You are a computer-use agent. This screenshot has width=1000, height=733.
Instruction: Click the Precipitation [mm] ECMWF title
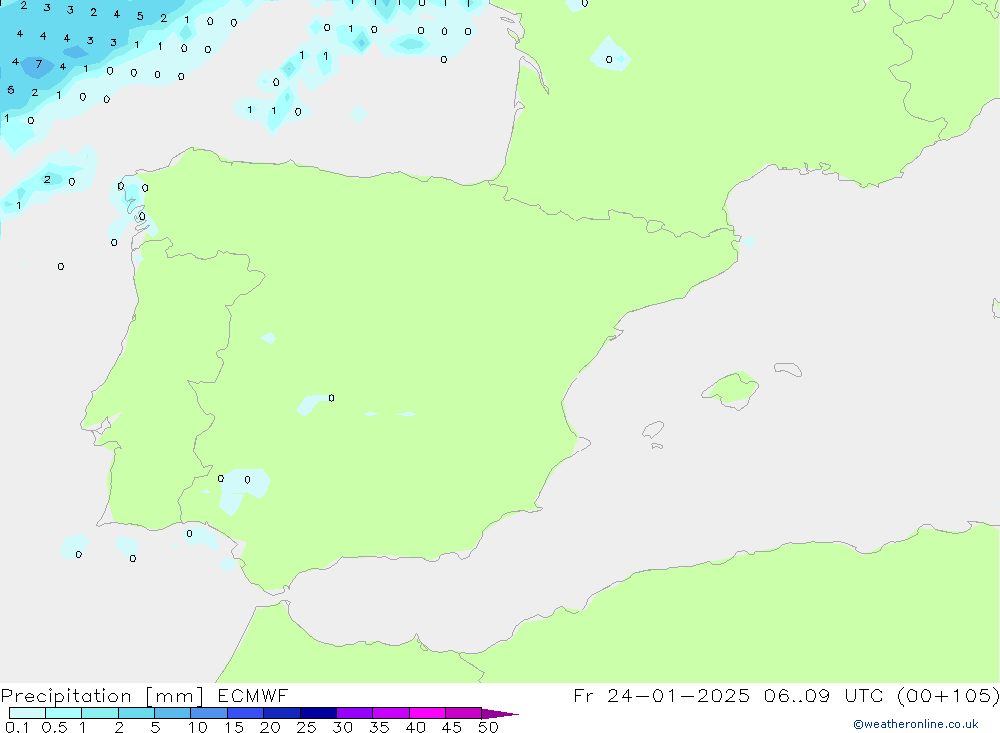[145, 696]
